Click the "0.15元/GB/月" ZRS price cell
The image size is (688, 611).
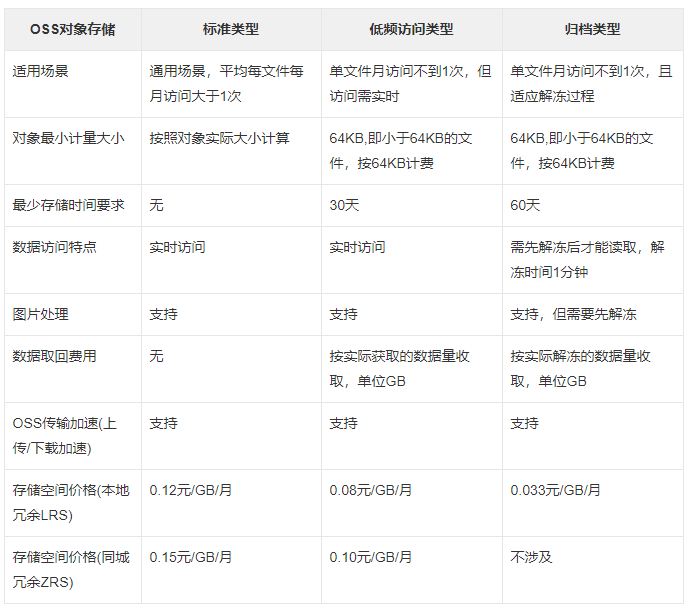pos(191,557)
